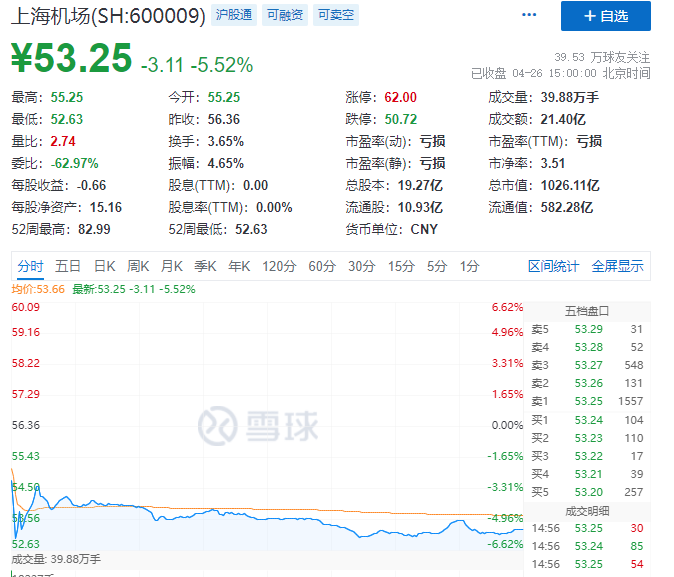Click the 换手 value 3.65%
Screen dimensions: 674x577
(x=225, y=141)
